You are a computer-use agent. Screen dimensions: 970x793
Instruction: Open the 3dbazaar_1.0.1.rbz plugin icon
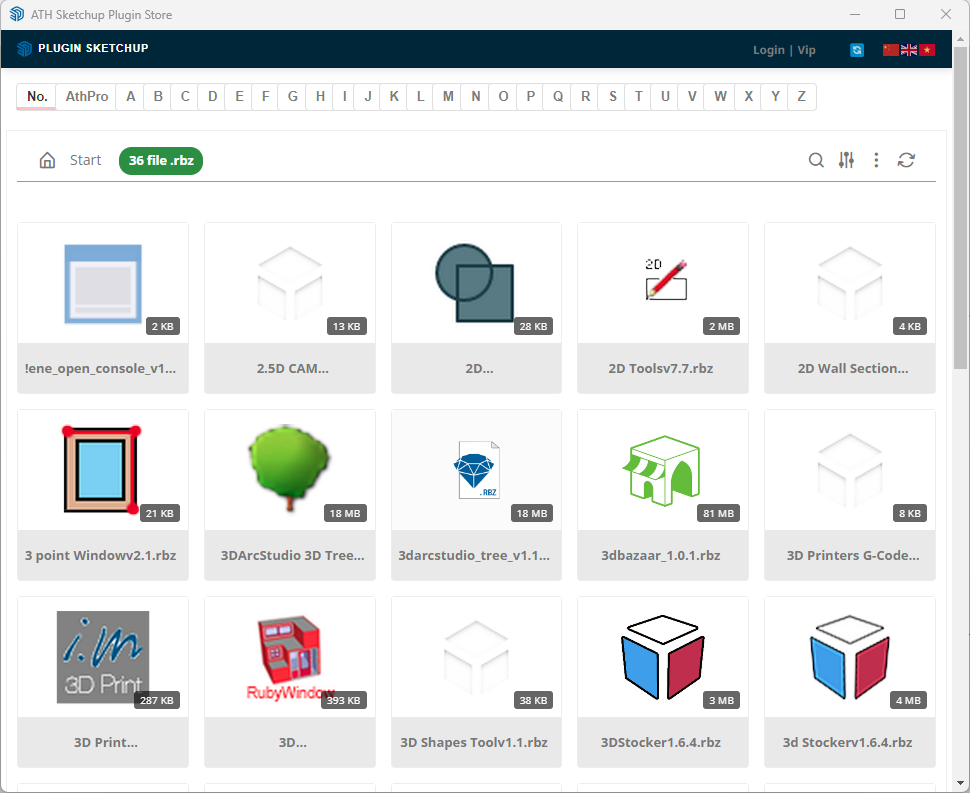click(x=663, y=468)
